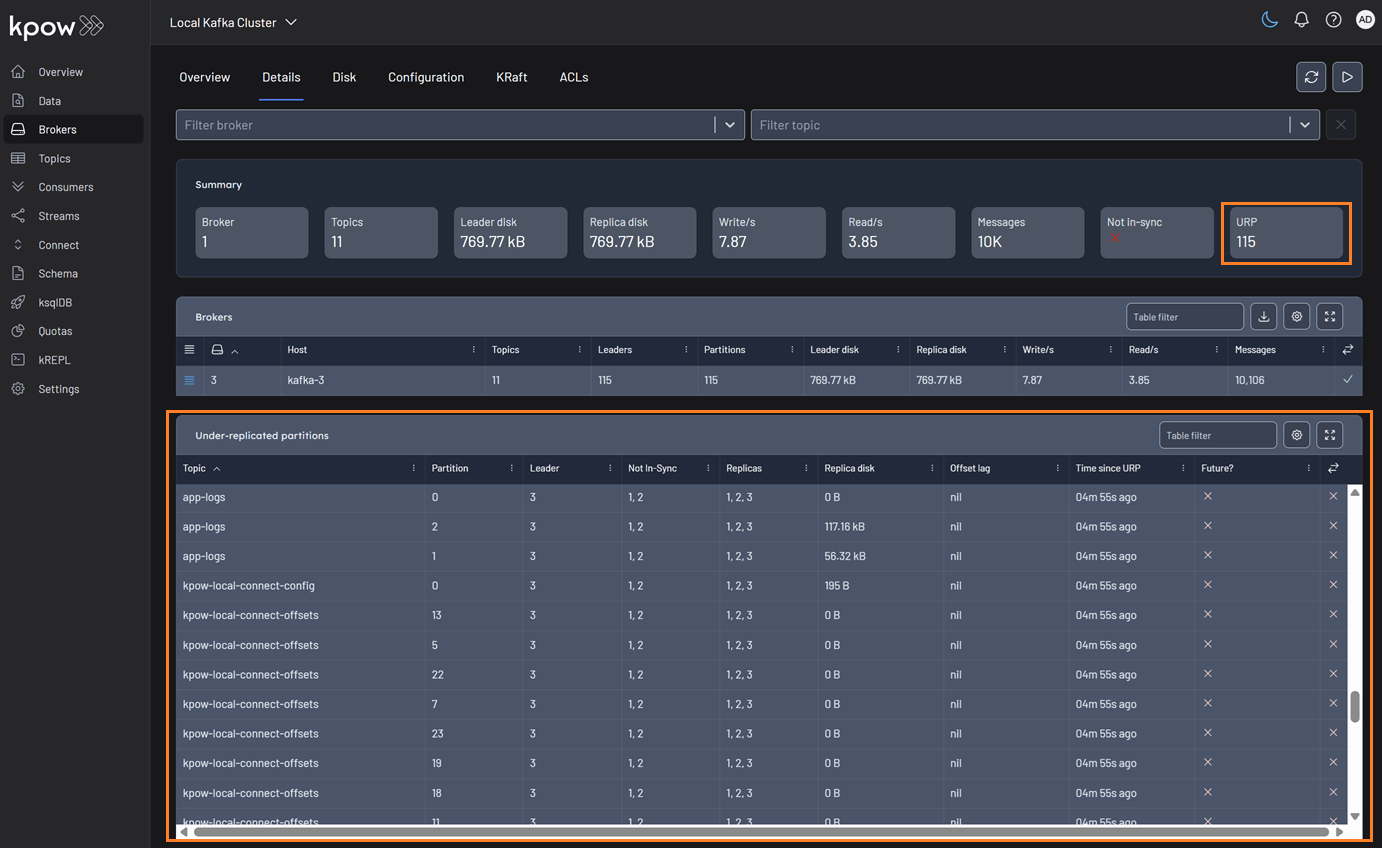Expand Brokers table to fullscreen
Screen dimensions: 1382x848
[1329, 317]
